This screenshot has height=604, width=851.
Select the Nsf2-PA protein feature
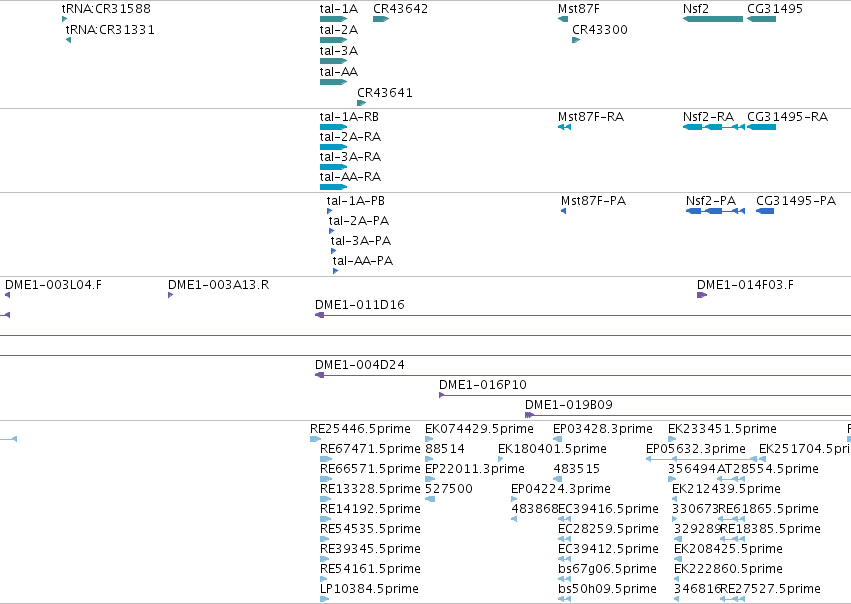(715, 211)
